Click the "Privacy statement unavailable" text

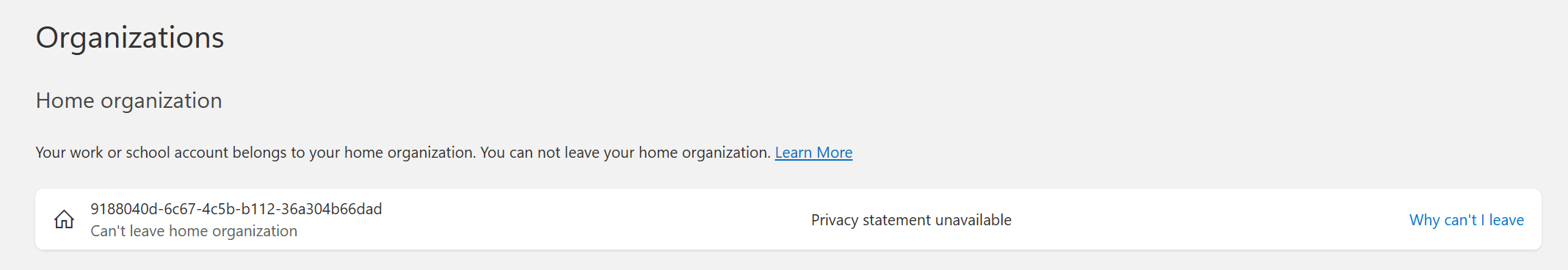[911, 220]
